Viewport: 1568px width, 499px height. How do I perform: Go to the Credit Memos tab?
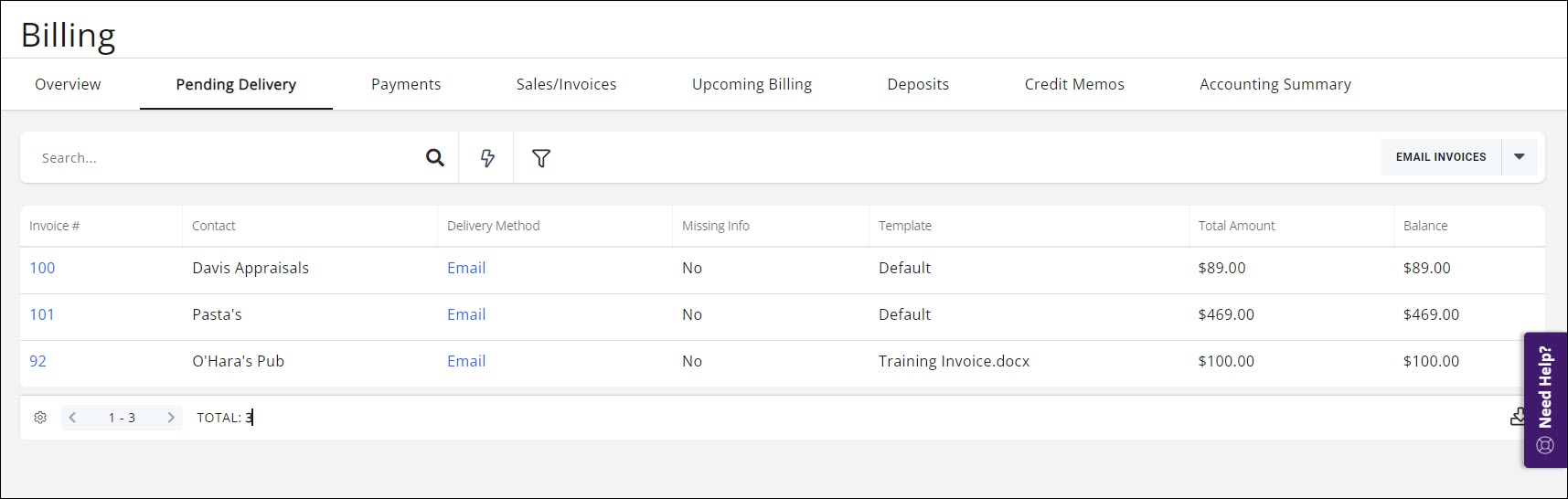coord(1074,84)
